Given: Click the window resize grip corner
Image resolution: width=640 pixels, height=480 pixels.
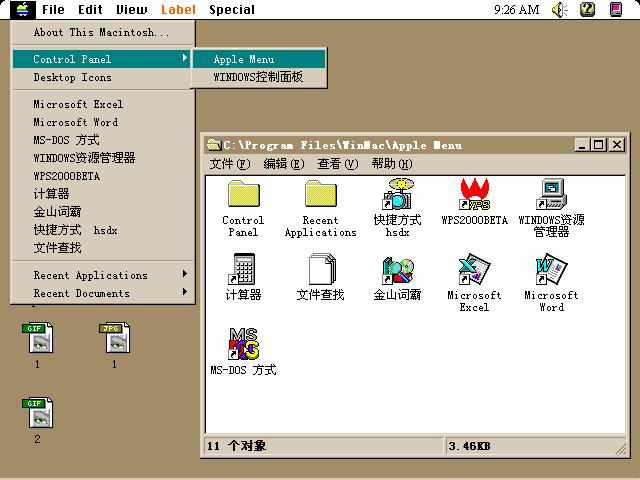Looking at the screenshot, I should [620, 449].
